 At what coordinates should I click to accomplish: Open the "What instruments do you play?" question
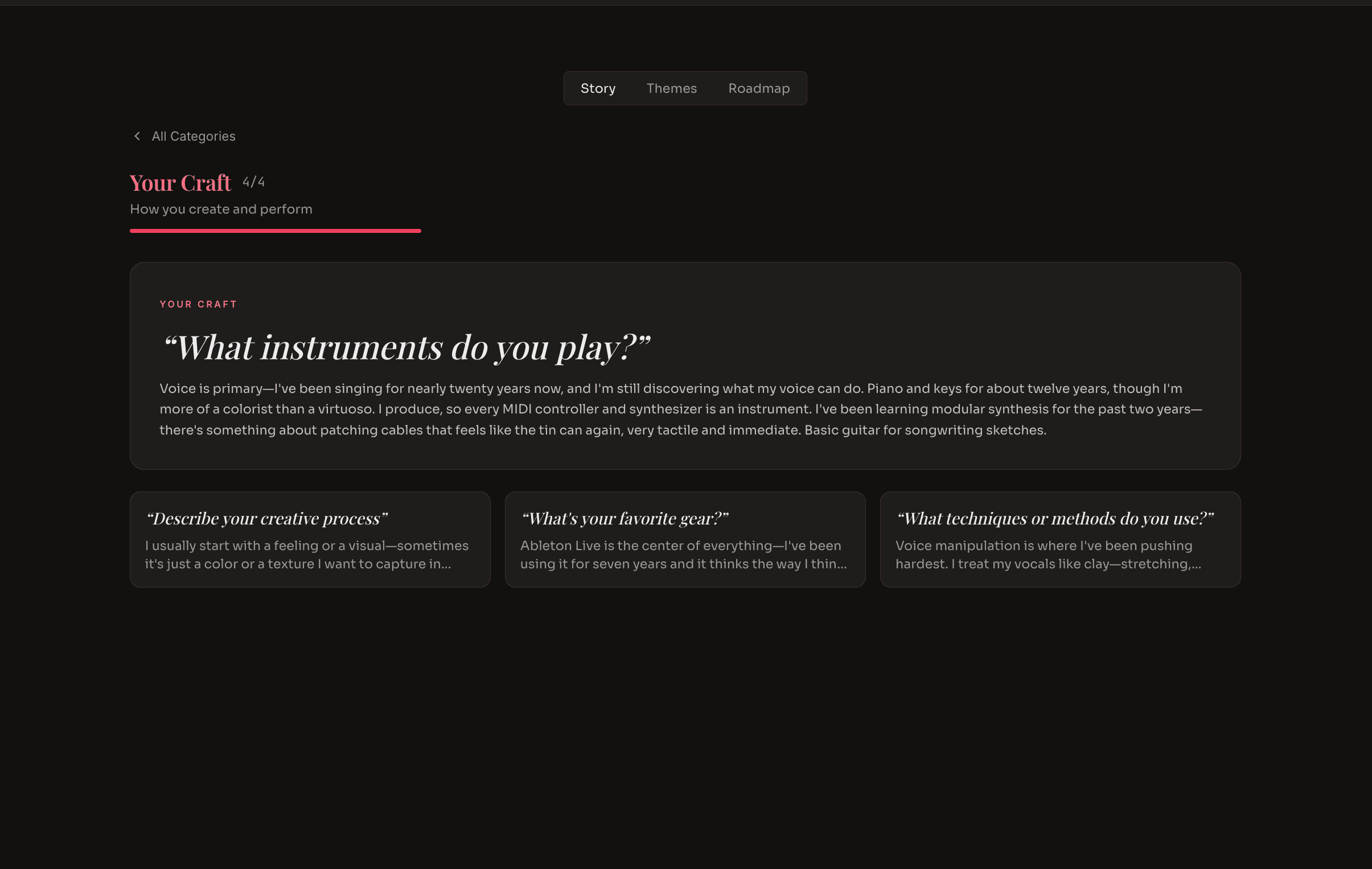coord(405,346)
